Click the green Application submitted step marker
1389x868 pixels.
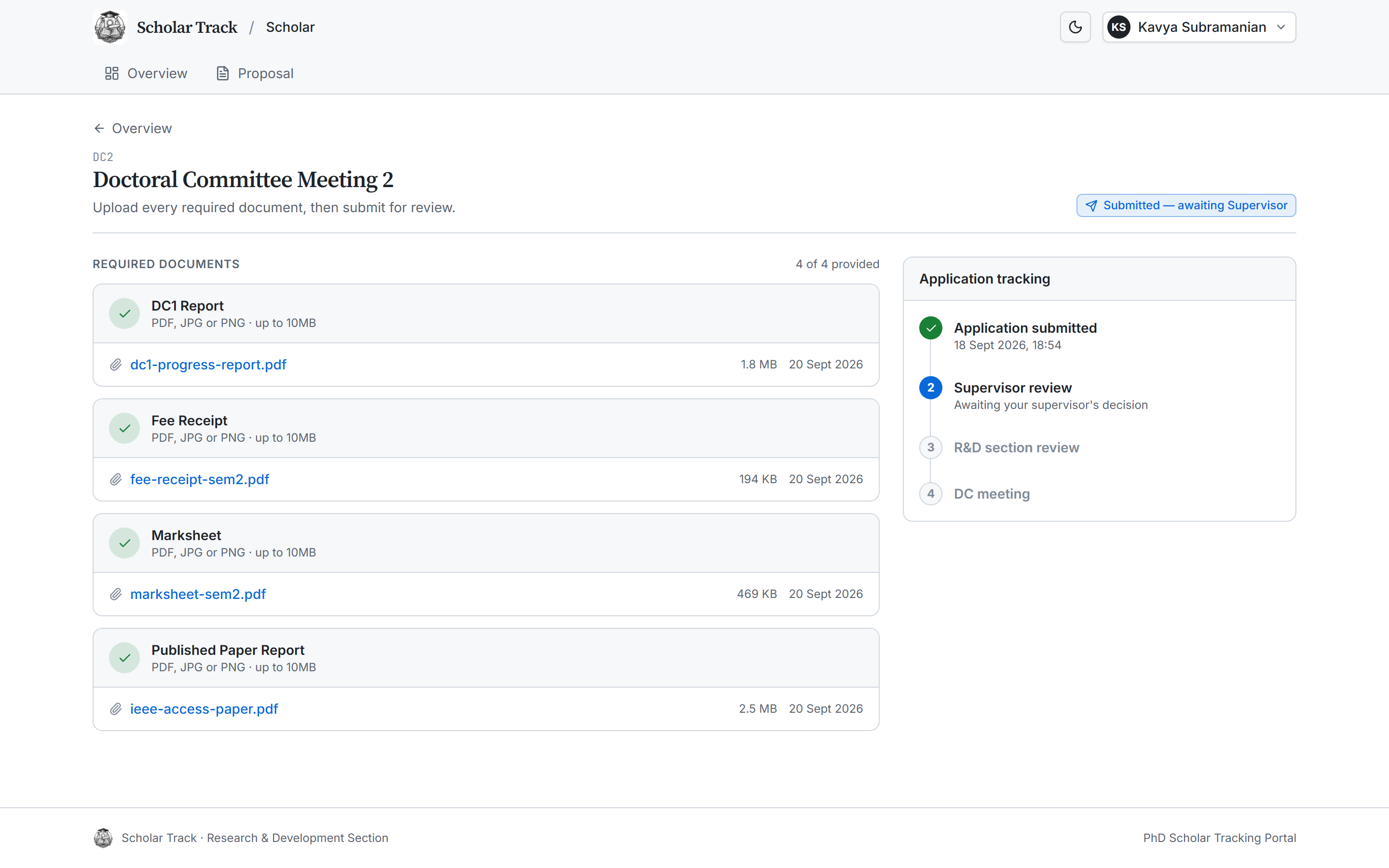pyautogui.click(x=930, y=328)
